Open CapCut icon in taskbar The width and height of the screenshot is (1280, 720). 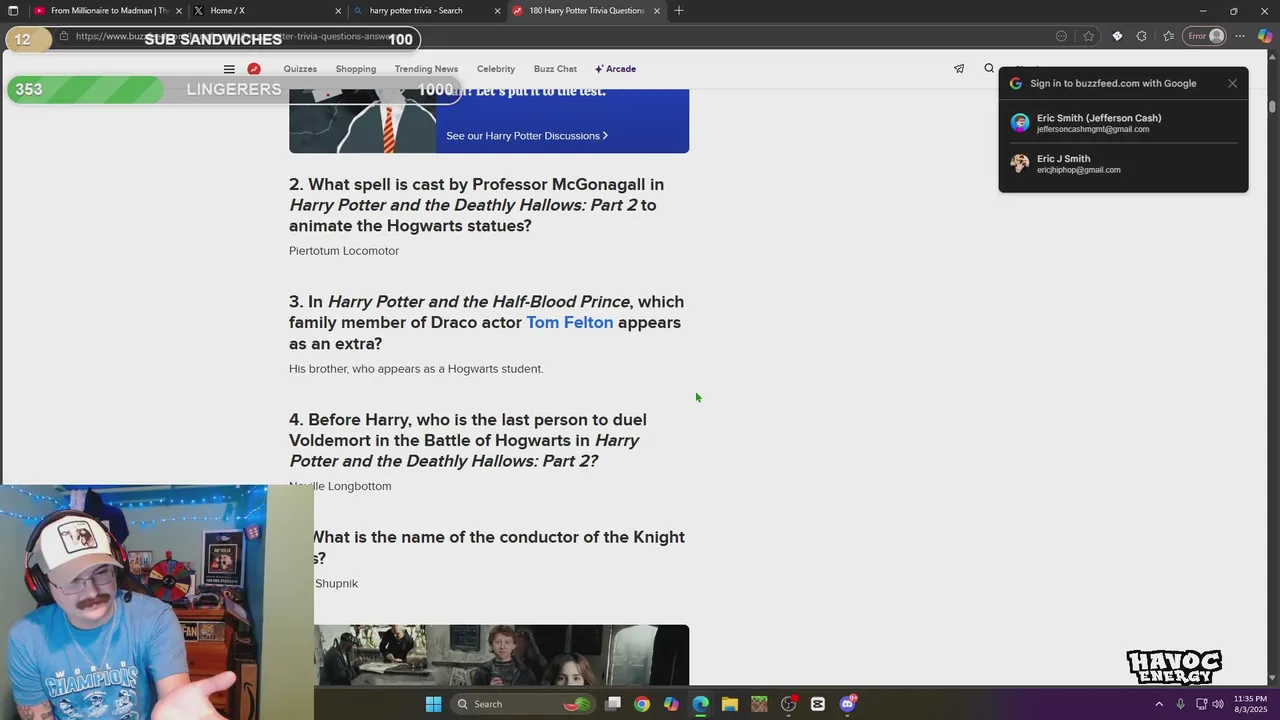pyautogui.click(x=818, y=704)
